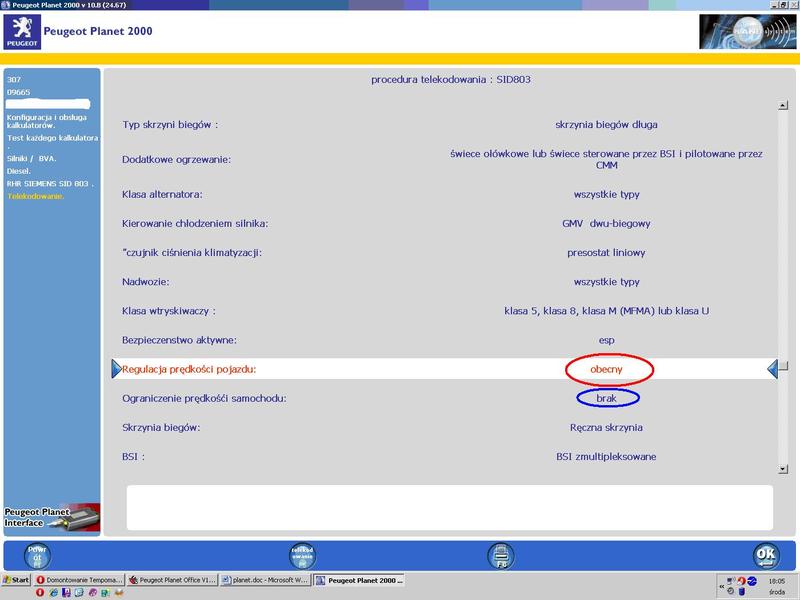Open 'RHR SIEMENS SID 803' breadcrumb
The height and width of the screenshot is (600, 800).
point(50,184)
